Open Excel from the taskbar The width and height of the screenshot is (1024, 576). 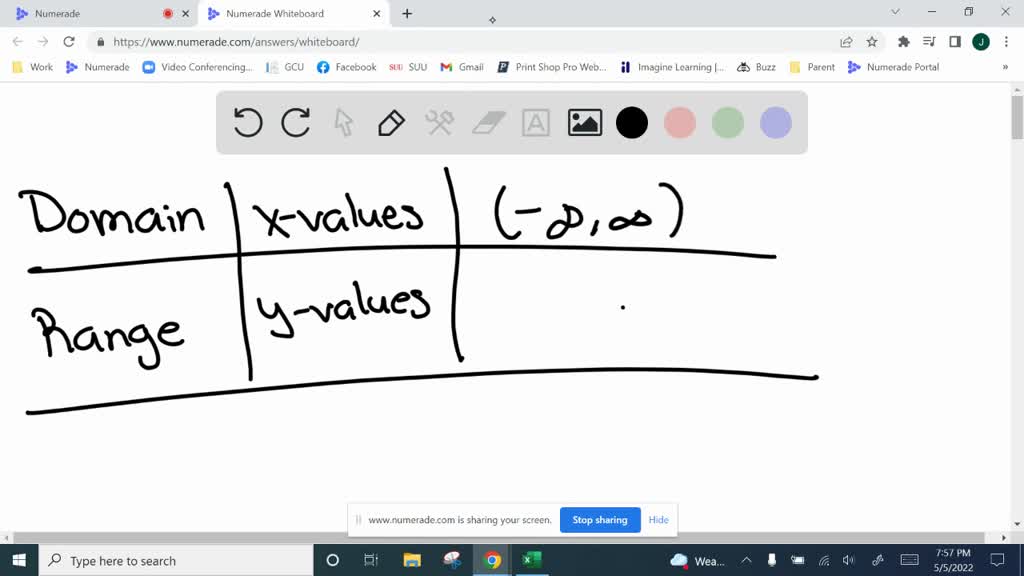[x=531, y=561]
